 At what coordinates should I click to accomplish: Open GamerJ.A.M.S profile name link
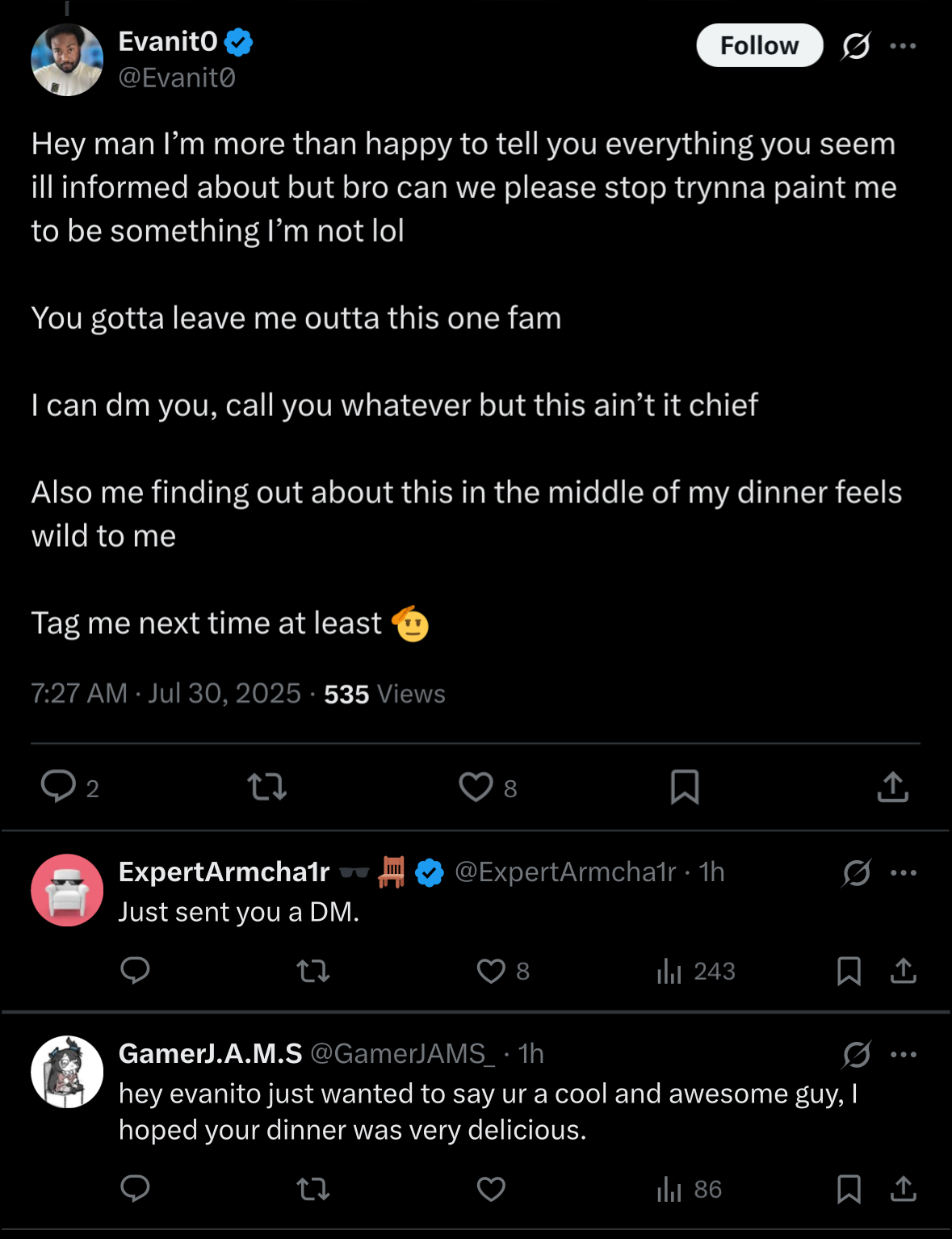pos(210,1053)
